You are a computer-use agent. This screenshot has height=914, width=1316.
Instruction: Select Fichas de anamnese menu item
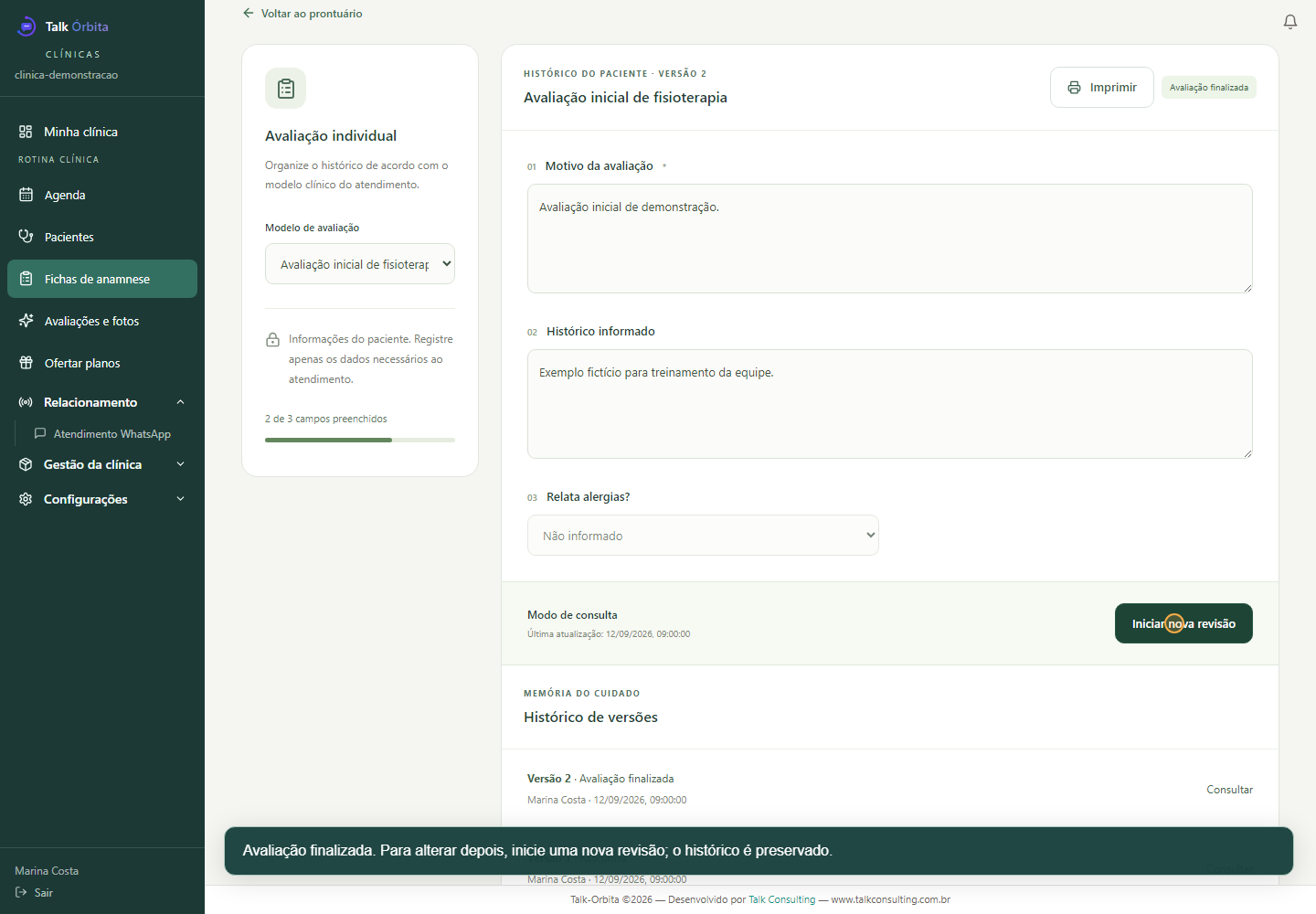click(102, 279)
